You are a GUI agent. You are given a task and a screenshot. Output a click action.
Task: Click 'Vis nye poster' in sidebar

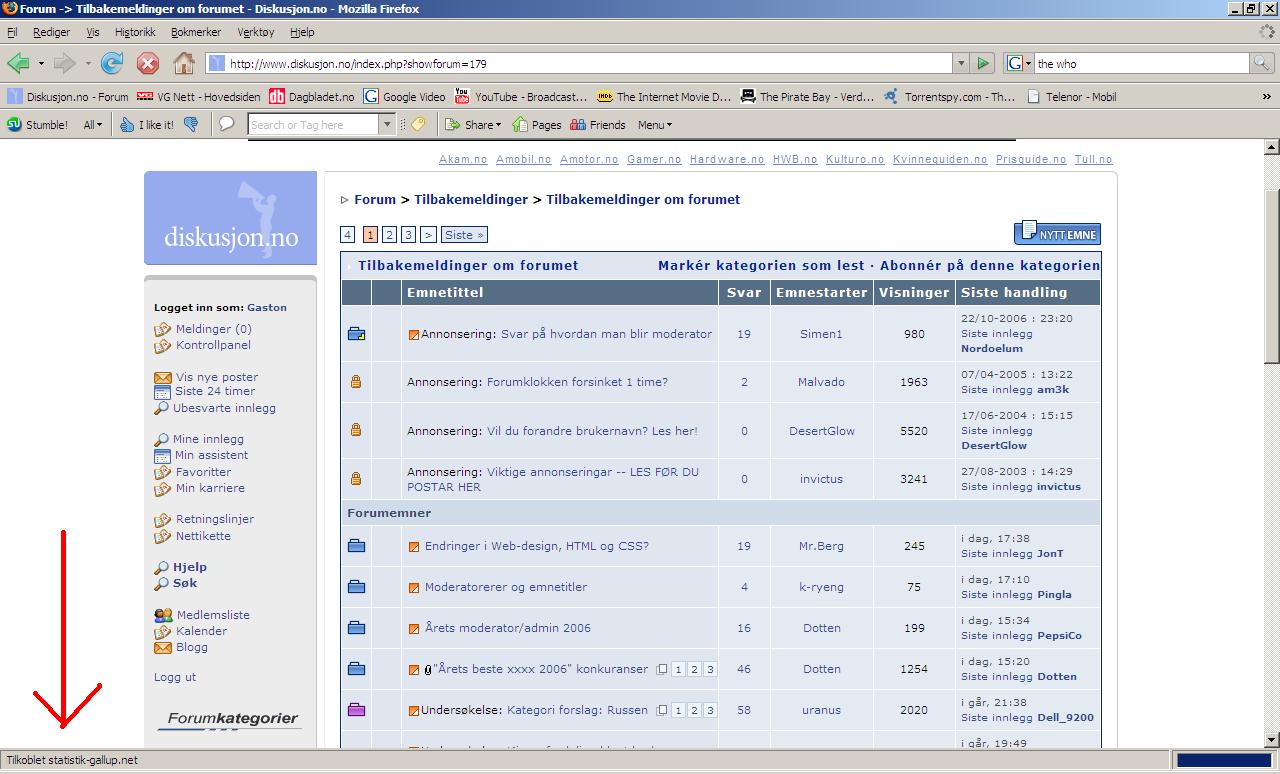point(217,377)
